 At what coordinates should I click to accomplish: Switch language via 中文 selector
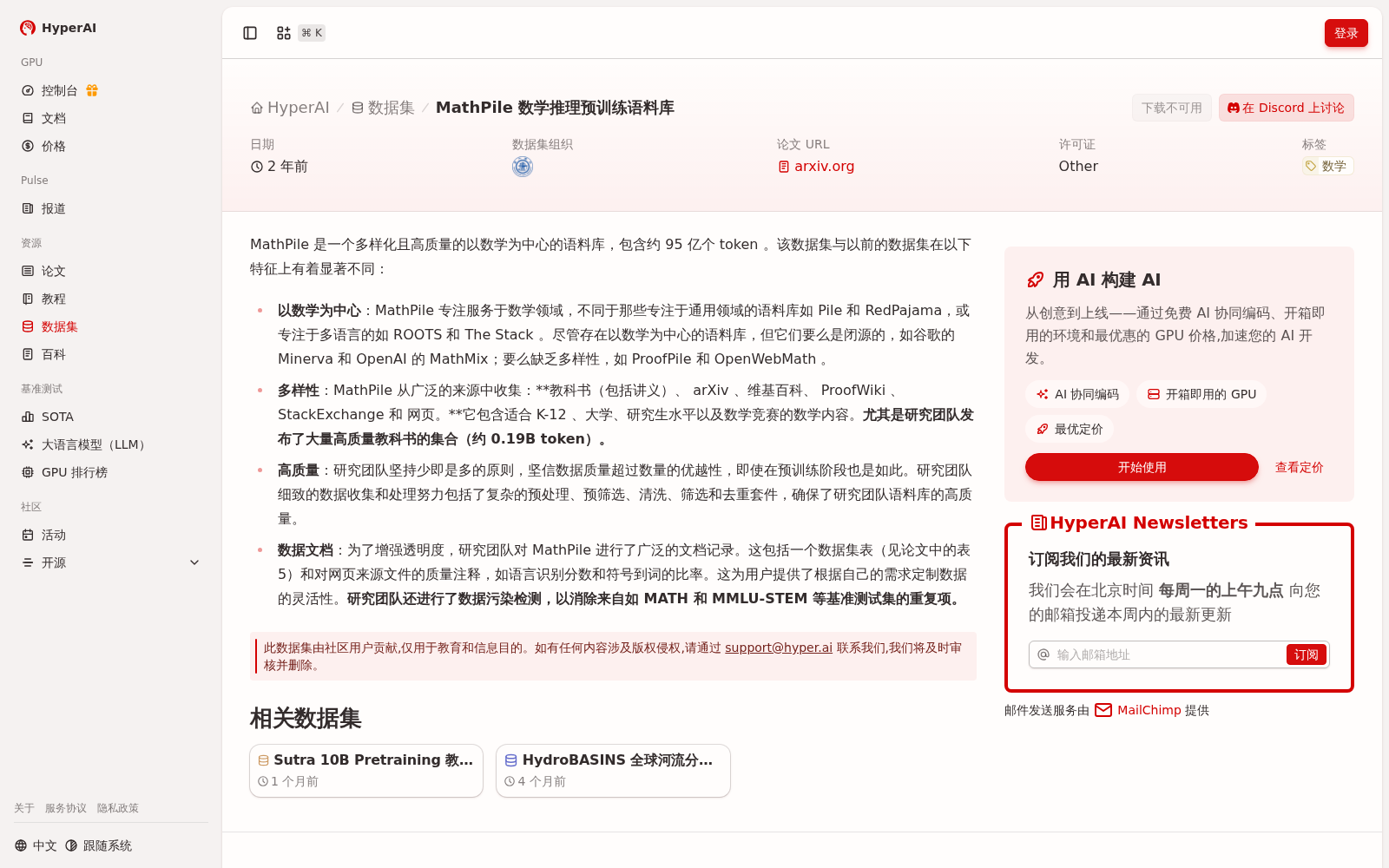pos(36,845)
